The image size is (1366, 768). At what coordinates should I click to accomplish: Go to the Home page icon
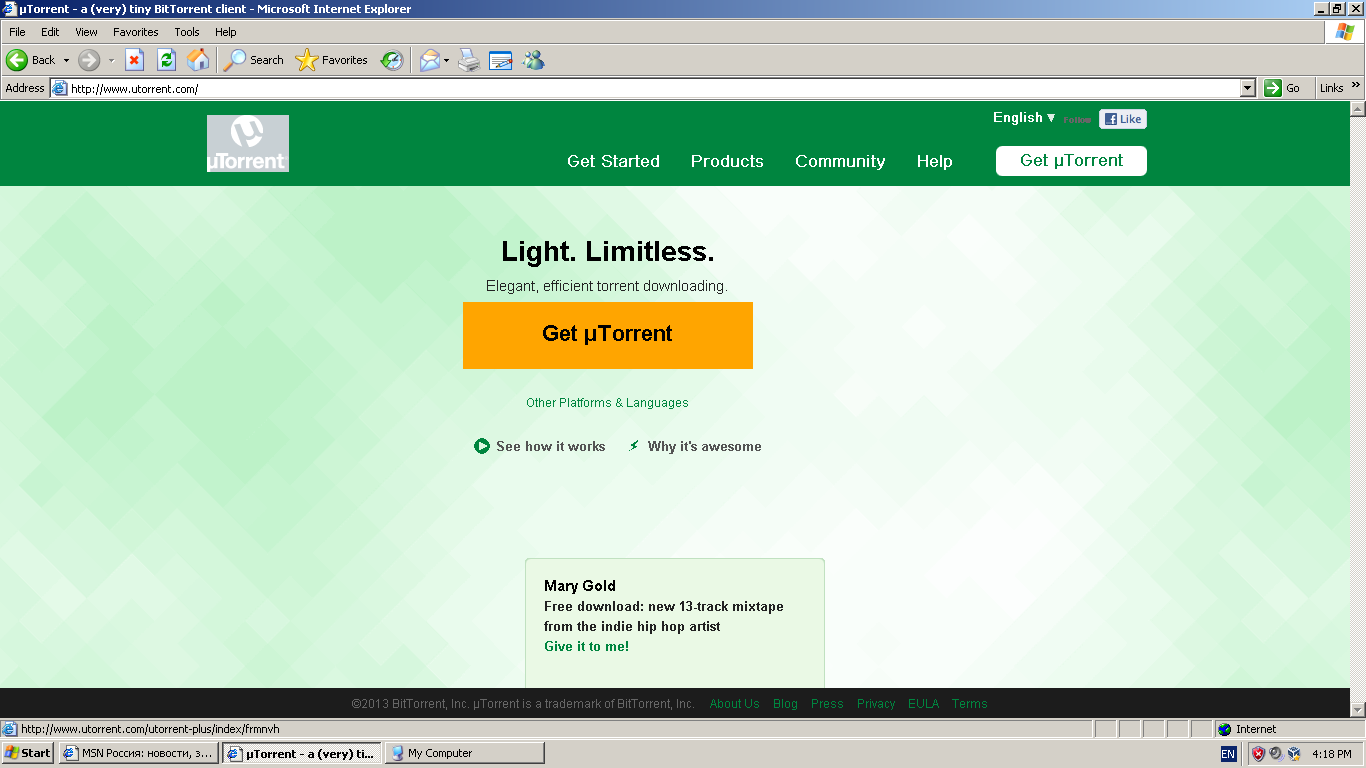tap(198, 60)
